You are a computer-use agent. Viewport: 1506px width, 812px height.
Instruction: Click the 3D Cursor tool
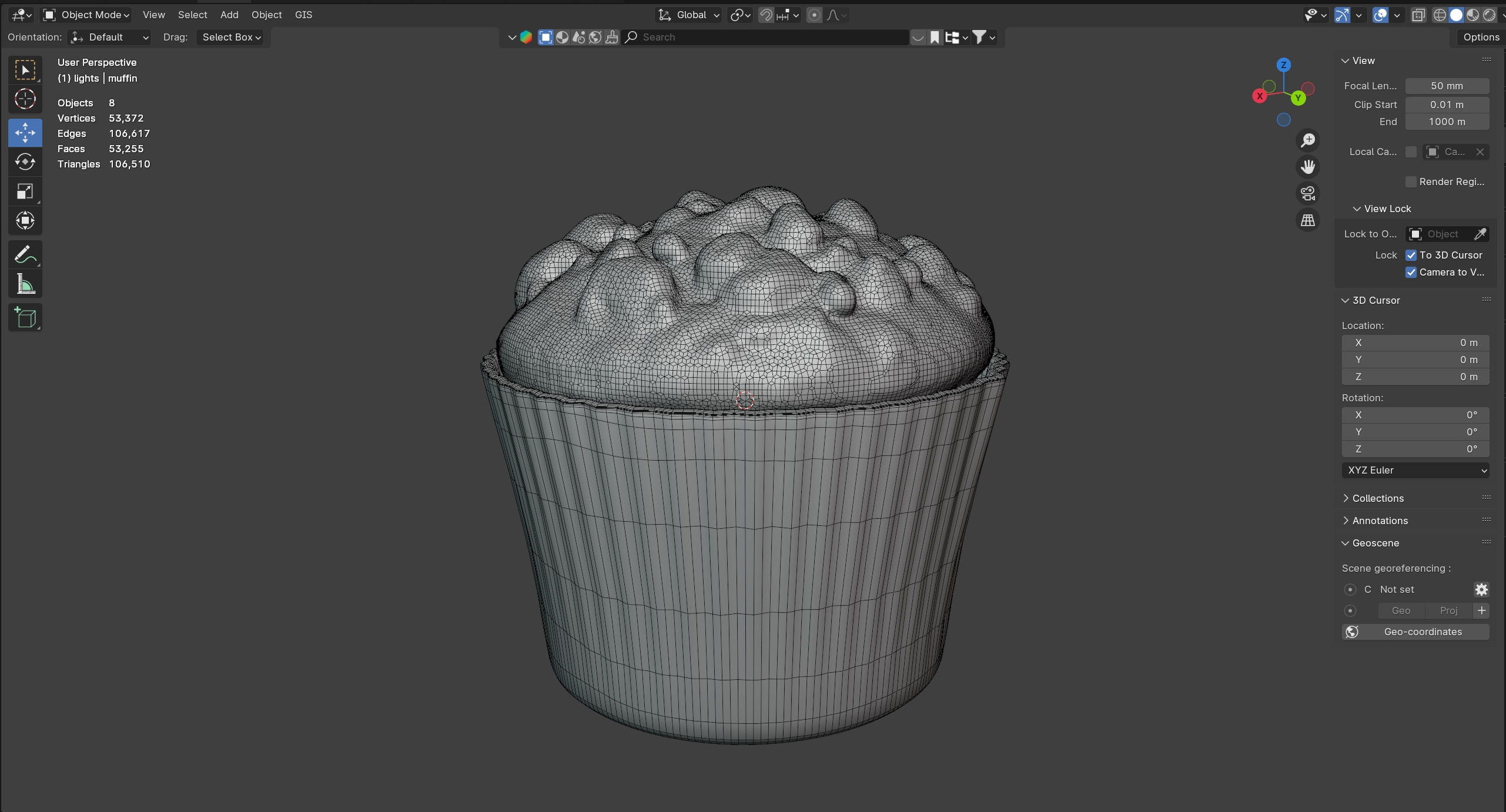point(25,99)
